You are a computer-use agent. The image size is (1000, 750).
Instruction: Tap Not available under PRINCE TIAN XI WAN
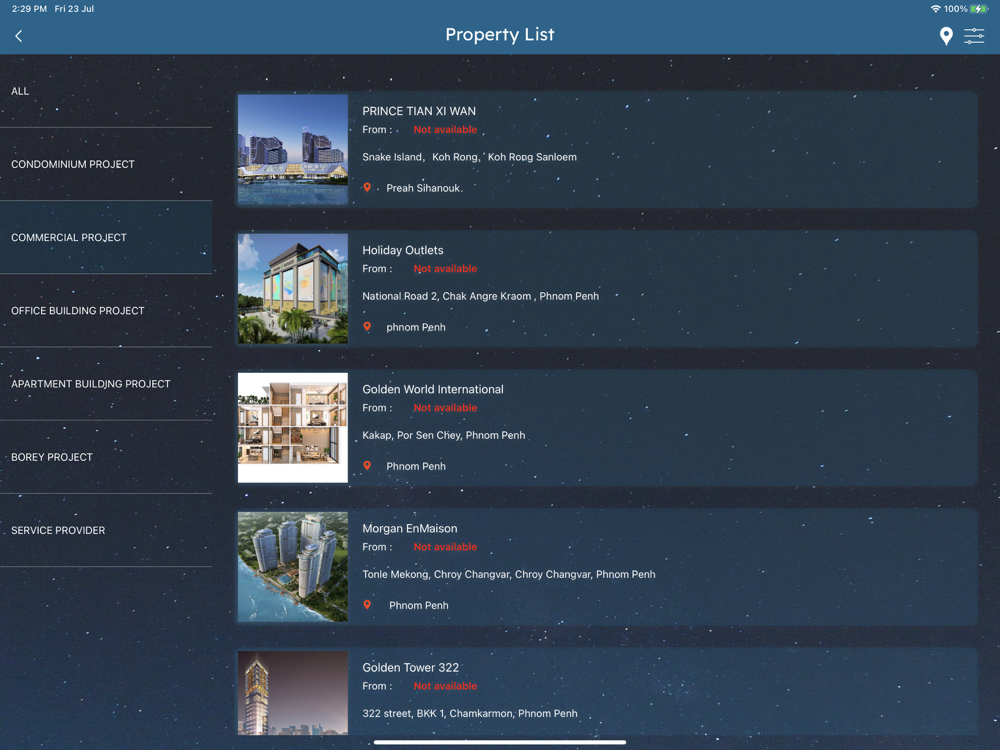tap(445, 129)
